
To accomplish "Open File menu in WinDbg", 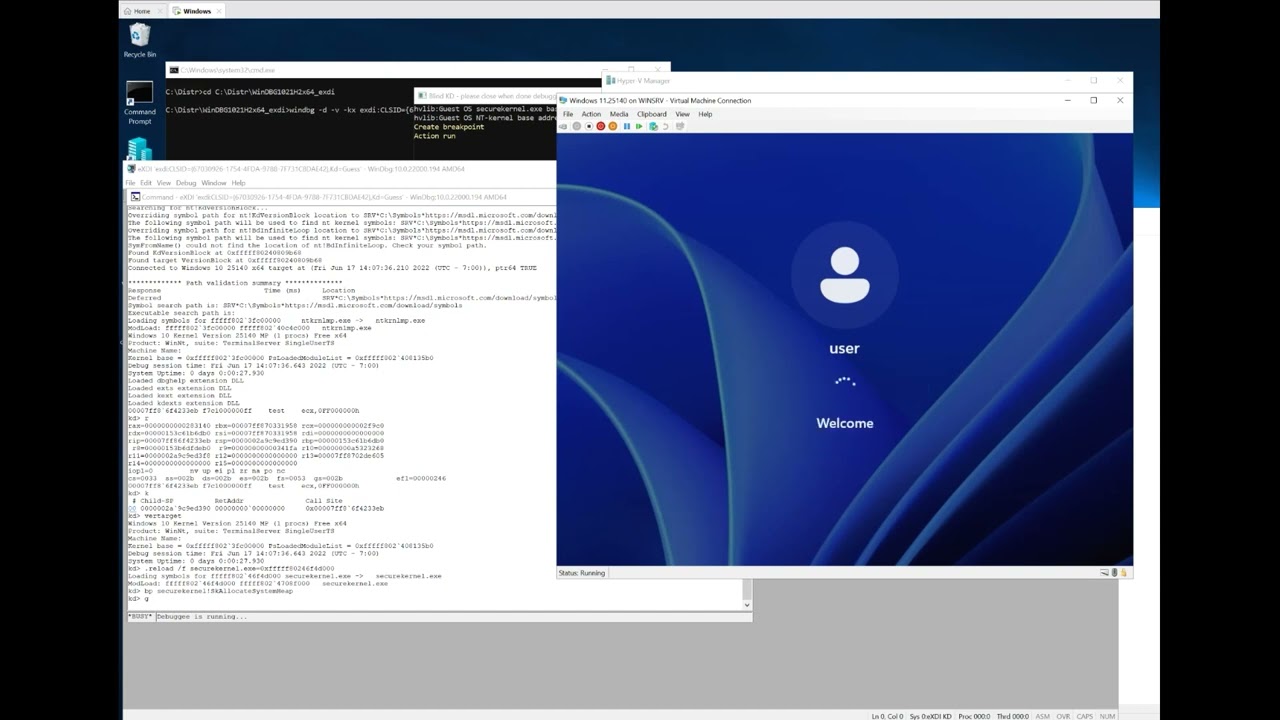I will click(130, 183).
